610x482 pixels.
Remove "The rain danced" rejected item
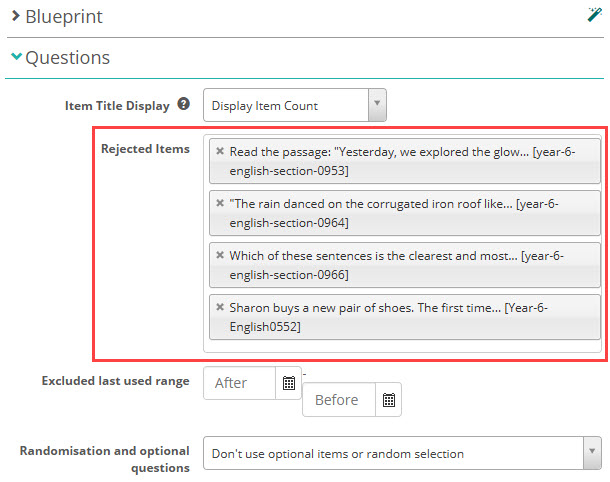(x=220, y=203)
